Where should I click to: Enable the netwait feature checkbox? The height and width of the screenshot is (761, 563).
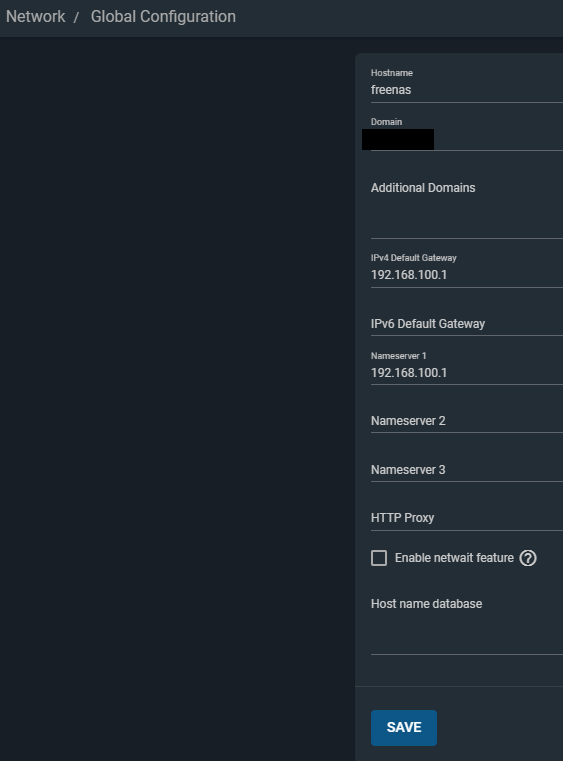pyautogui.click(x=379, y=558)
